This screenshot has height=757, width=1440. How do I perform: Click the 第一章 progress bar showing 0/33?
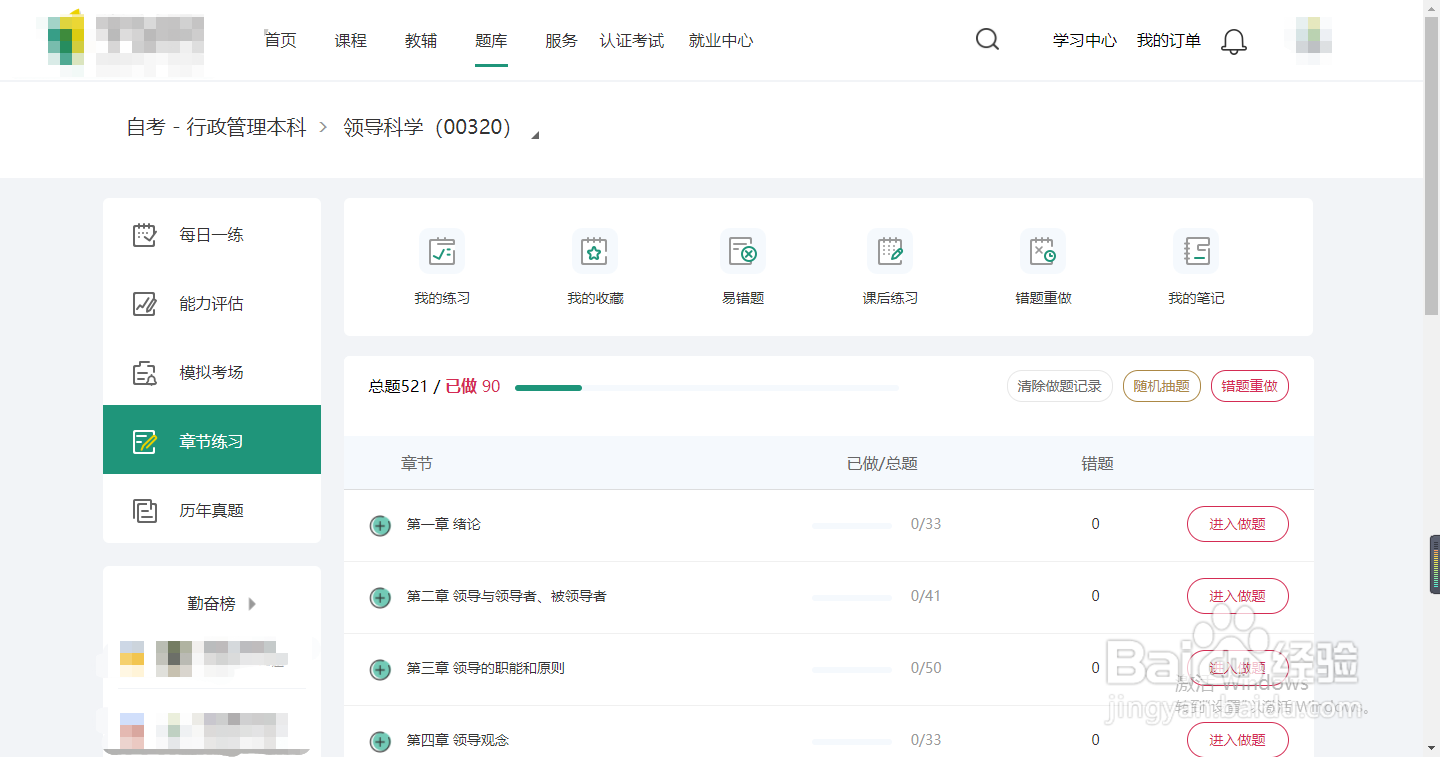click(852, 525)
